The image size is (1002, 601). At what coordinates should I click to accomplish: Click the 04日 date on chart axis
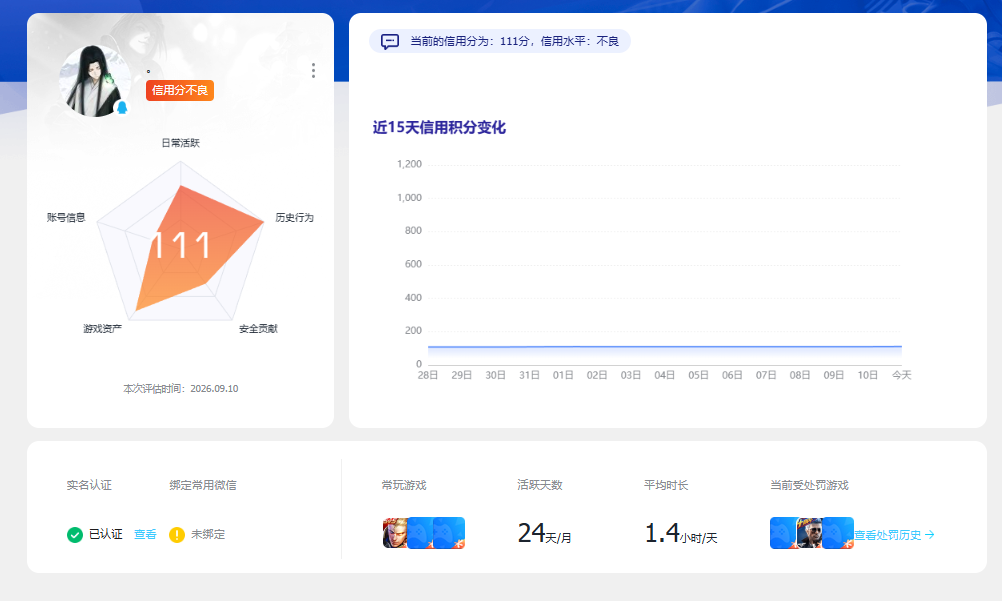click(665, 375)
